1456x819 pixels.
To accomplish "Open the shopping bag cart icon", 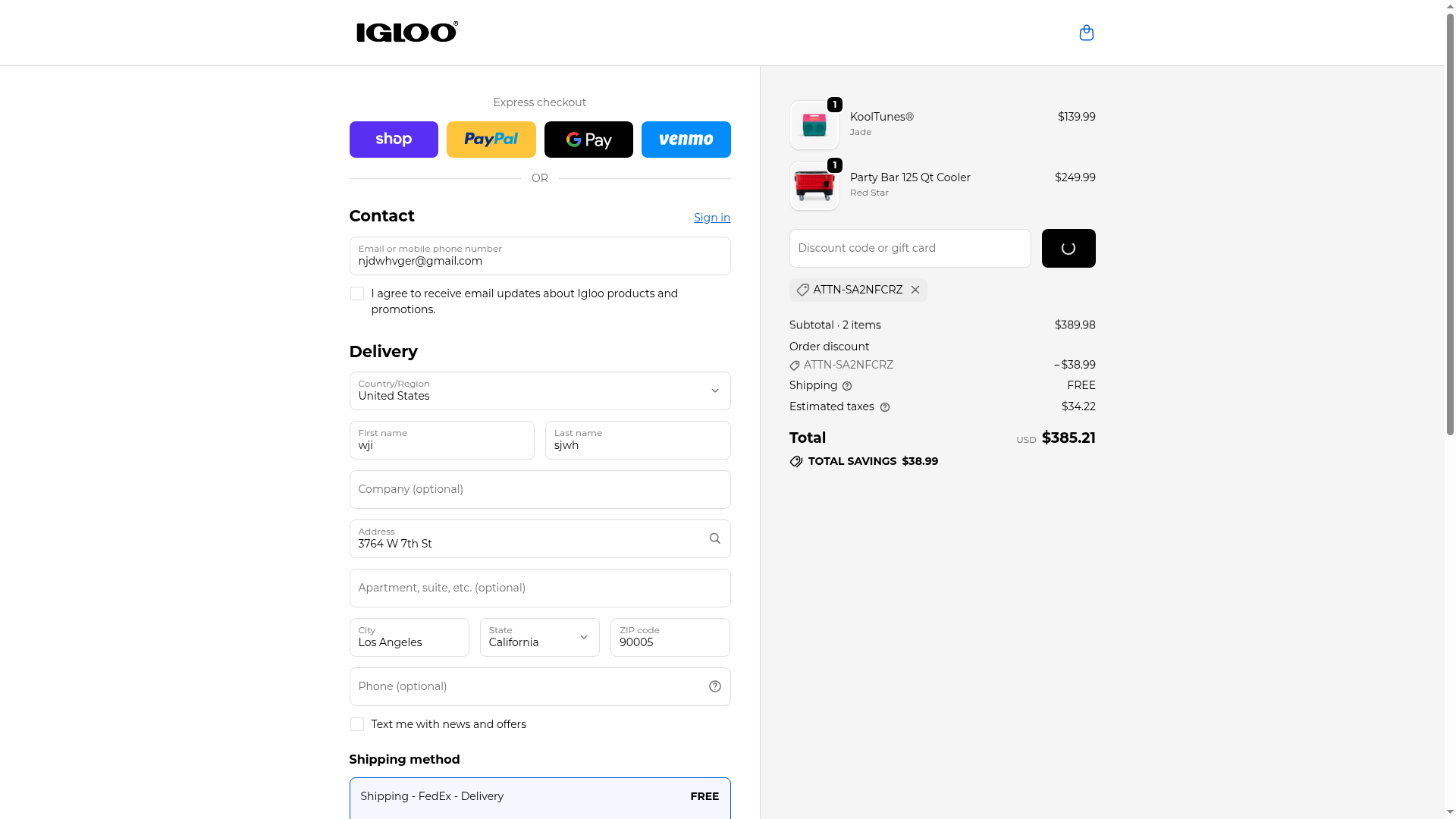I will 1086,33.
